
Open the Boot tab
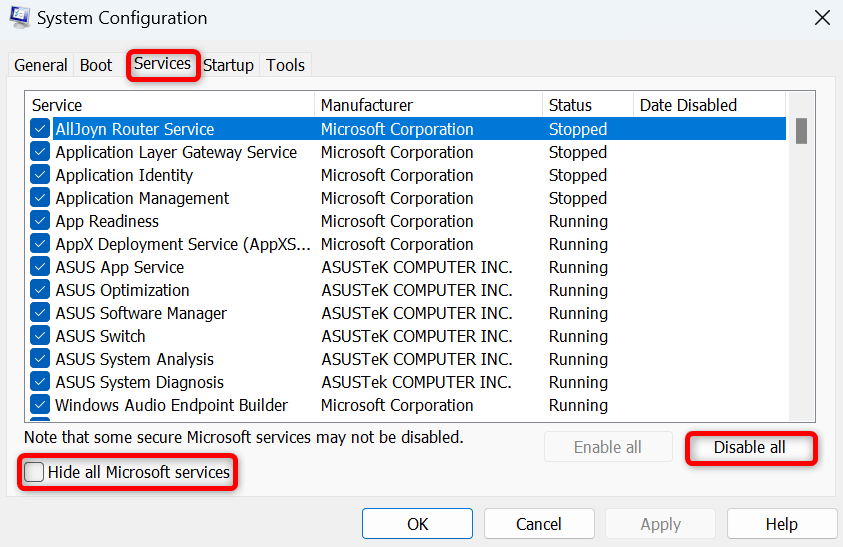tap(96, 65)
